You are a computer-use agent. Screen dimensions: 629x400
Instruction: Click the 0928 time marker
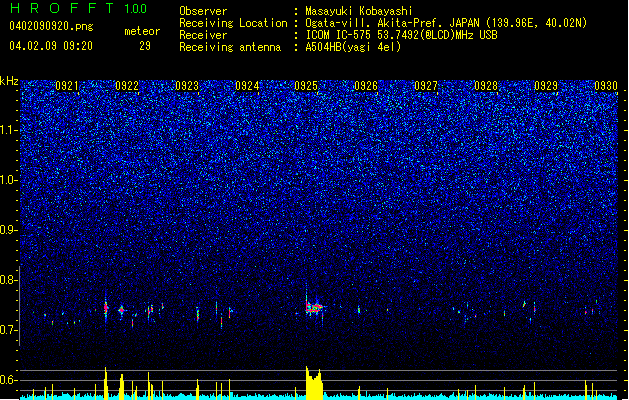pyautogui.click(x=486, y=86)
